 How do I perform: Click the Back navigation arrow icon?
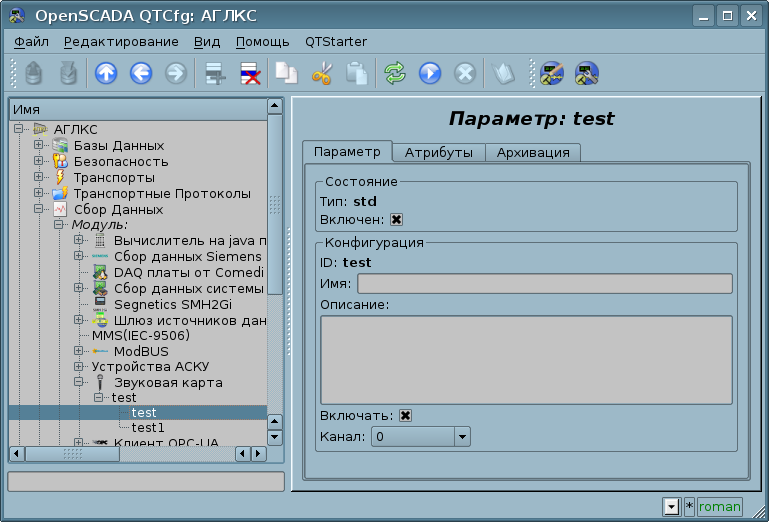[x=140, y=73]
